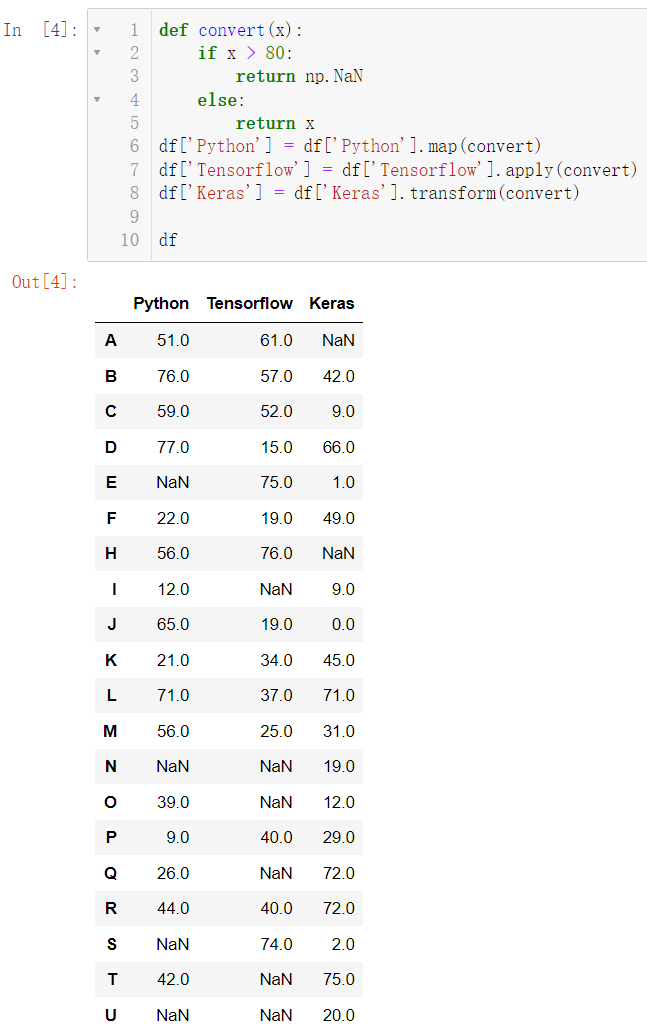Select row index label D
647x1032 pixels.
[111, 447]
